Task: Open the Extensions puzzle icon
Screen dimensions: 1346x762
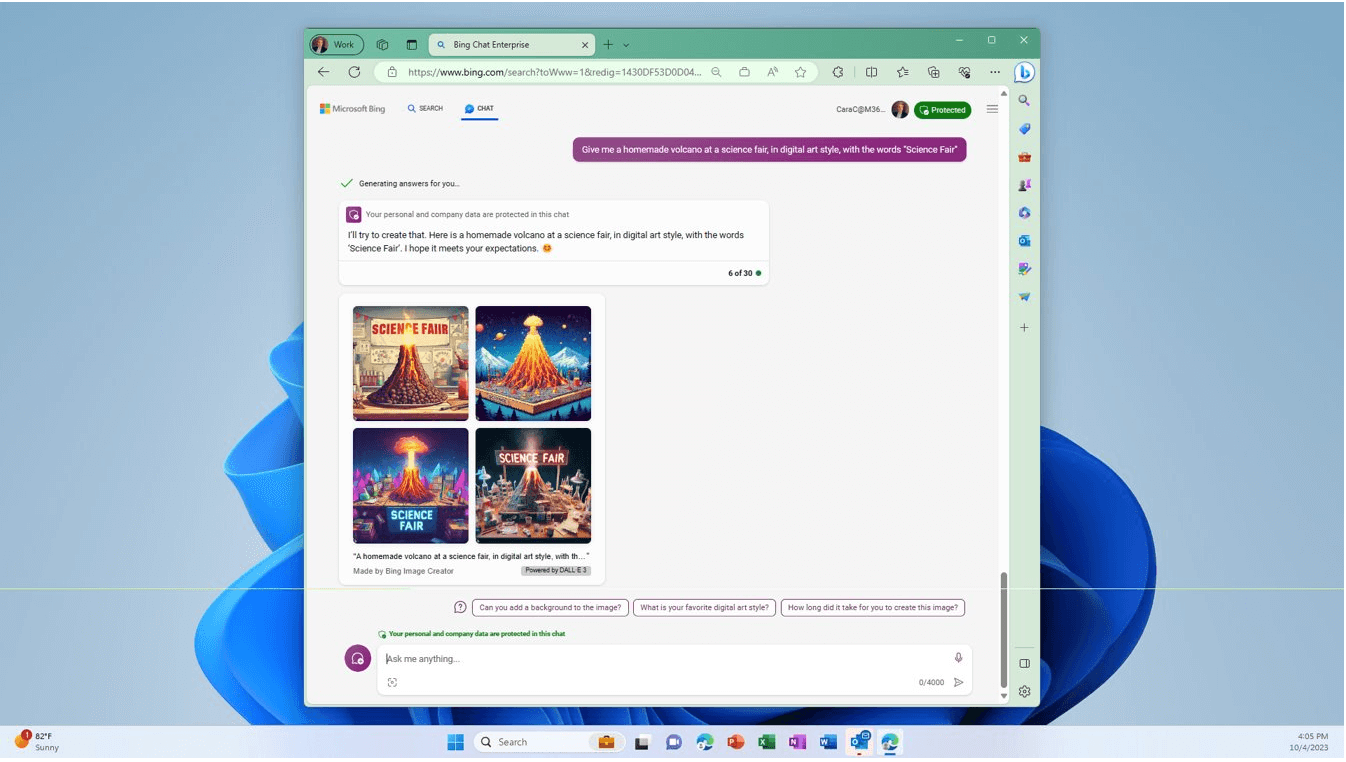Action: 838,72
